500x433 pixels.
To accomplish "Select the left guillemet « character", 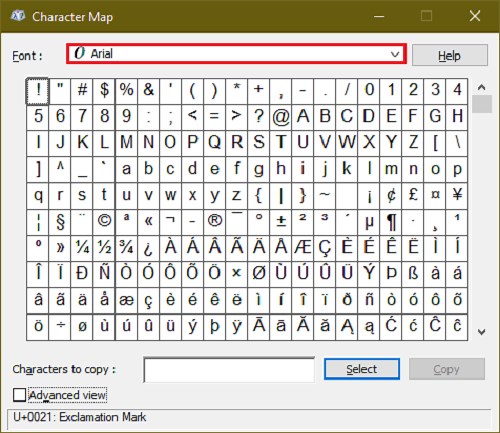I will [148, 222].
